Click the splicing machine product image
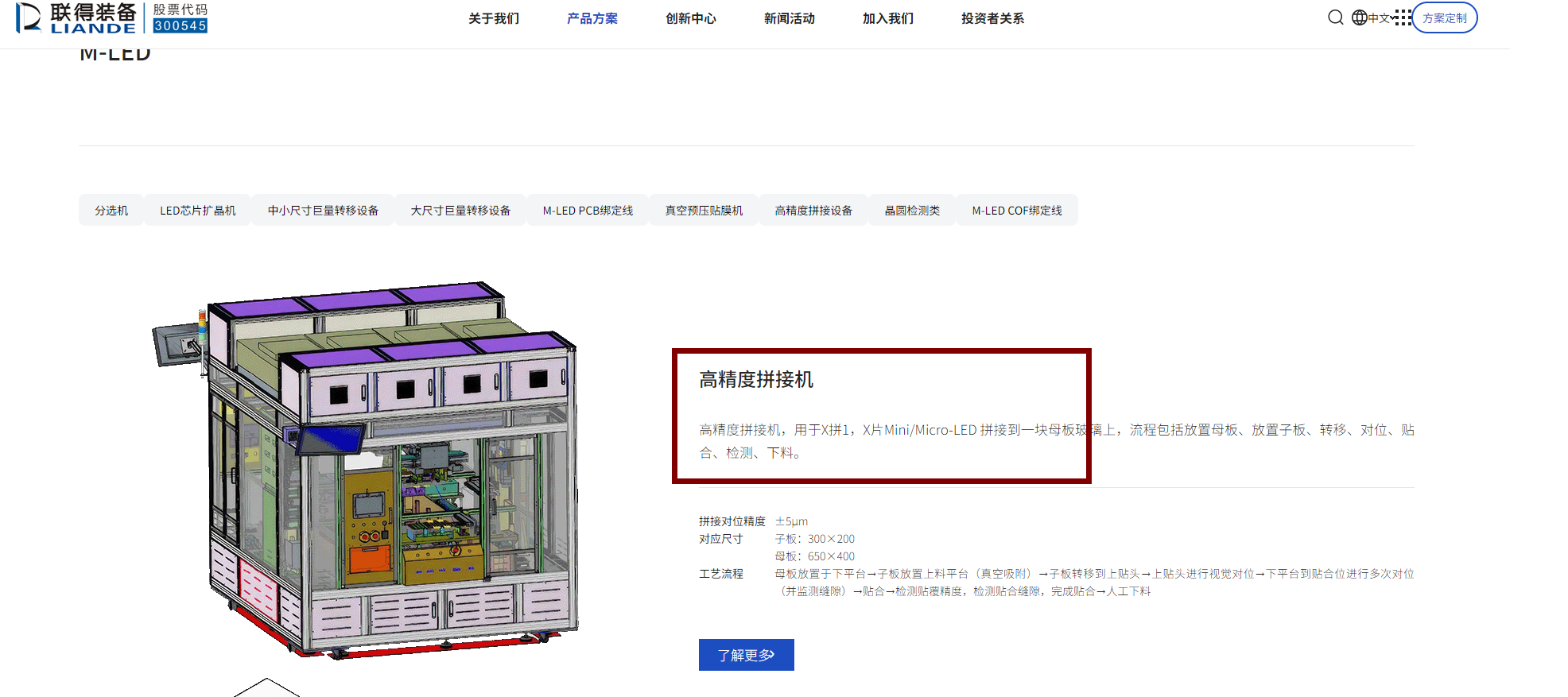Image resolution: width=1568 pixels, height=697 pixels. coord(365,470)
